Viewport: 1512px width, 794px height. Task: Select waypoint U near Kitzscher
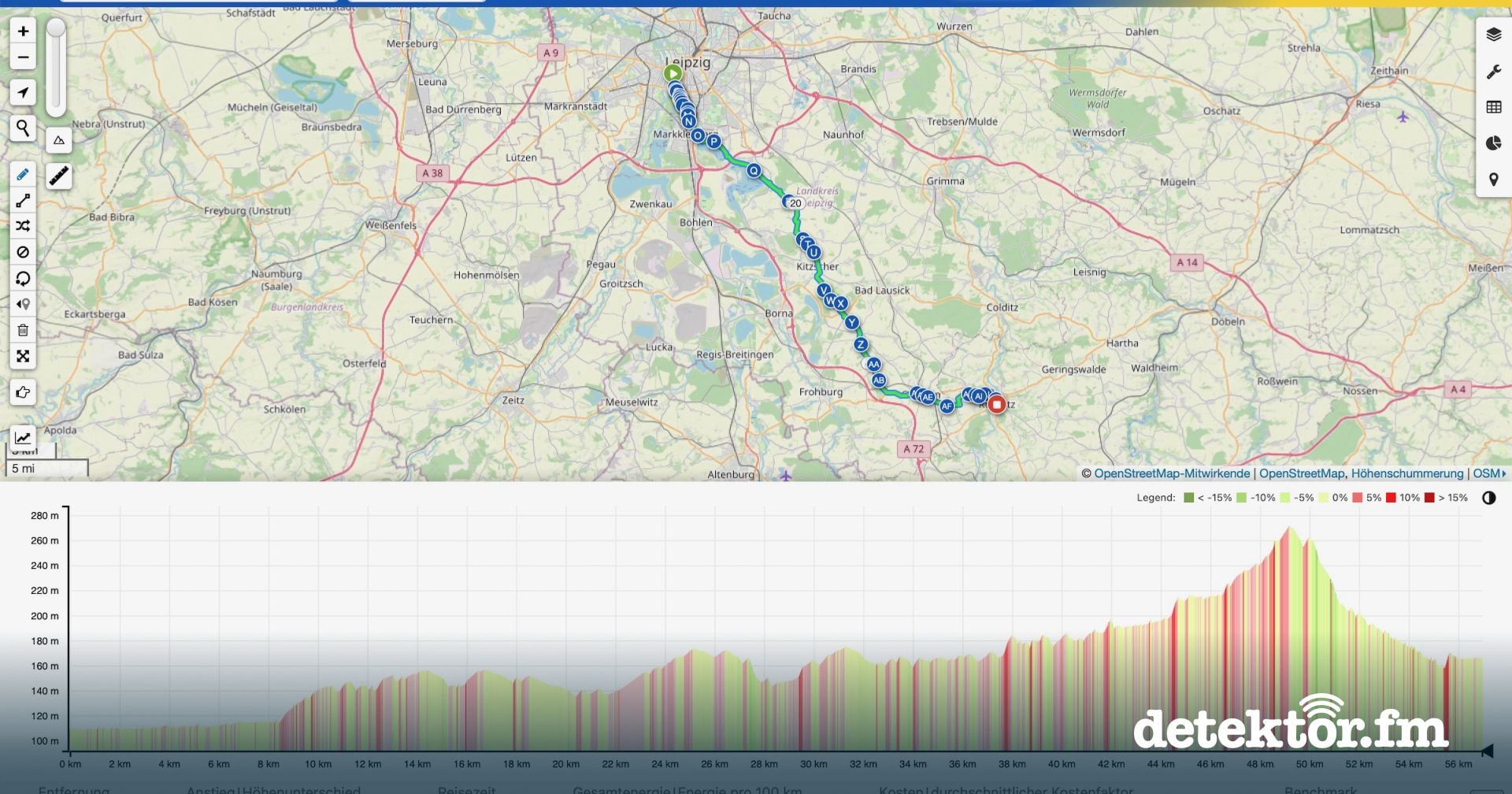813,253
